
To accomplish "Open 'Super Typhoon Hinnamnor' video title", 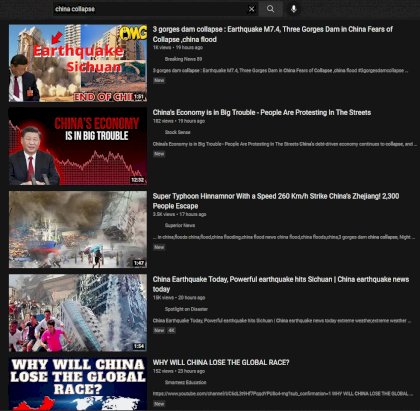I will pos(276,201).
